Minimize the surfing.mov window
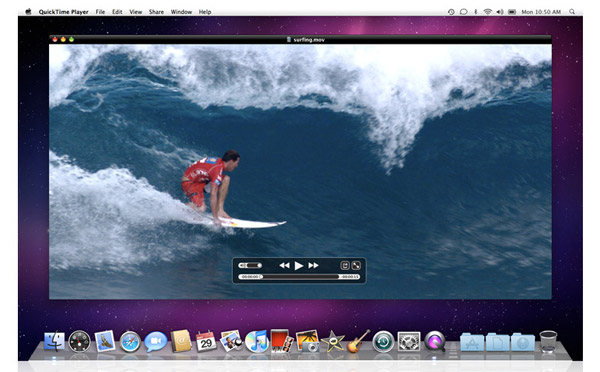600x372 pixels. [x=63, y=39]
